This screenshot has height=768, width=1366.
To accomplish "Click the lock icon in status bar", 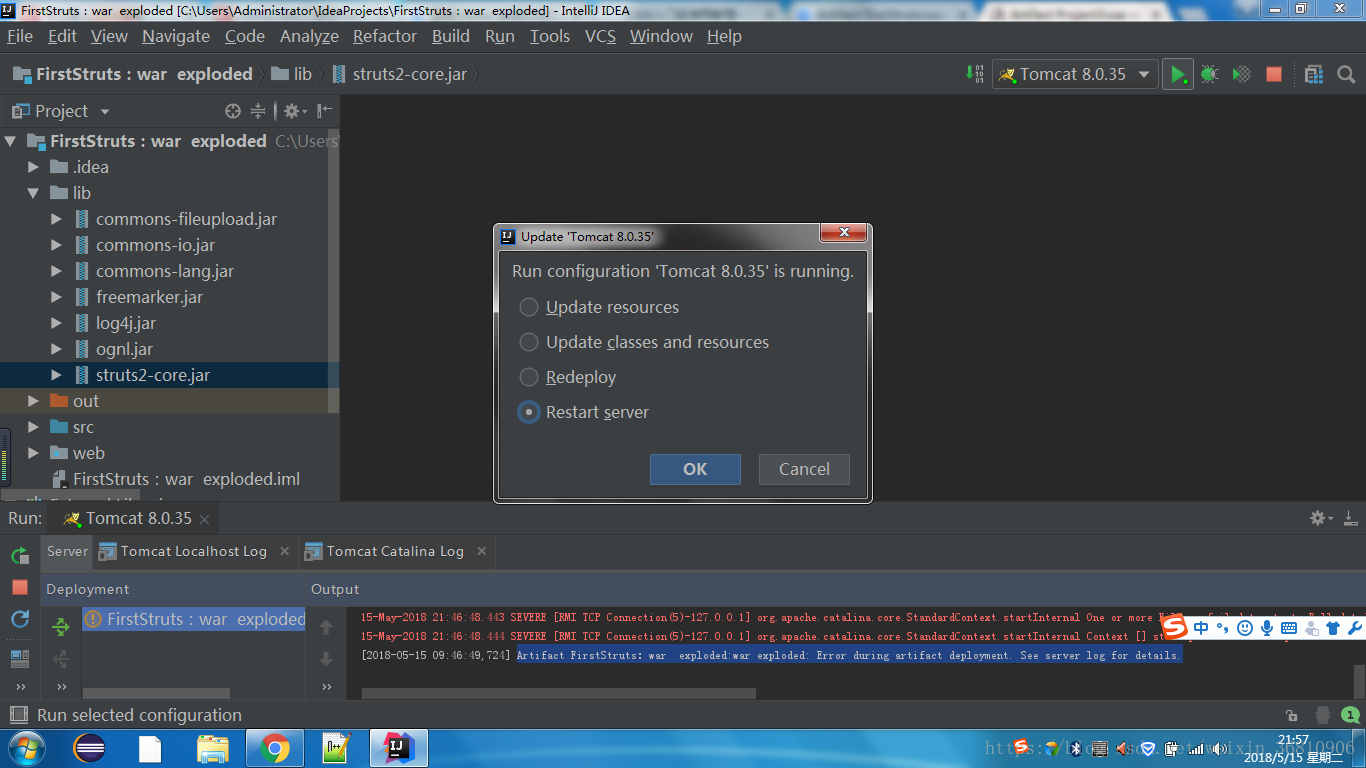I will pyautogui.click(x=1292, y=715).
